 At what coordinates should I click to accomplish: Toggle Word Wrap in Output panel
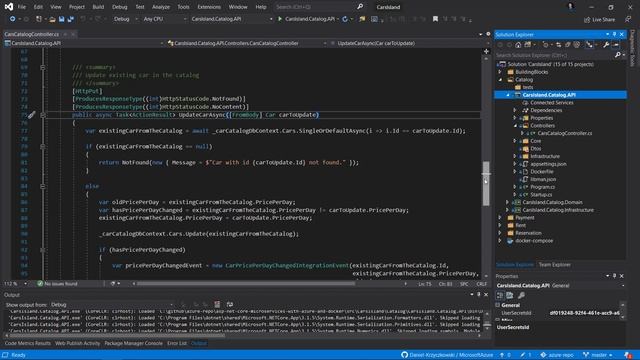(x=230, y=304)
